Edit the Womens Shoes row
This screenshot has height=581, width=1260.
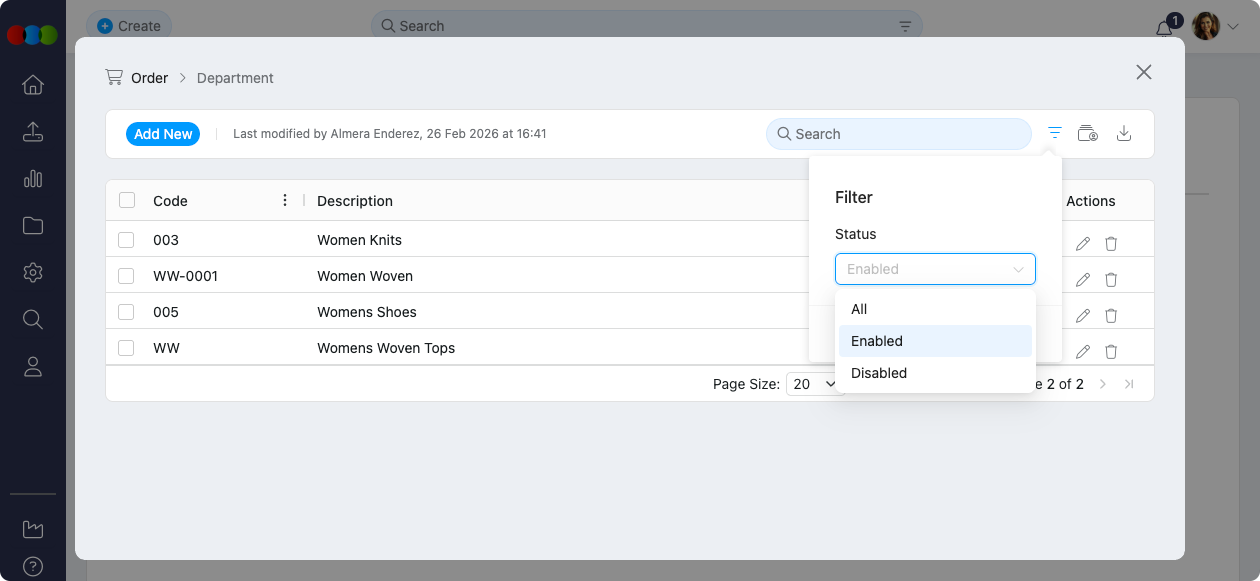[x=1082, y=315]
